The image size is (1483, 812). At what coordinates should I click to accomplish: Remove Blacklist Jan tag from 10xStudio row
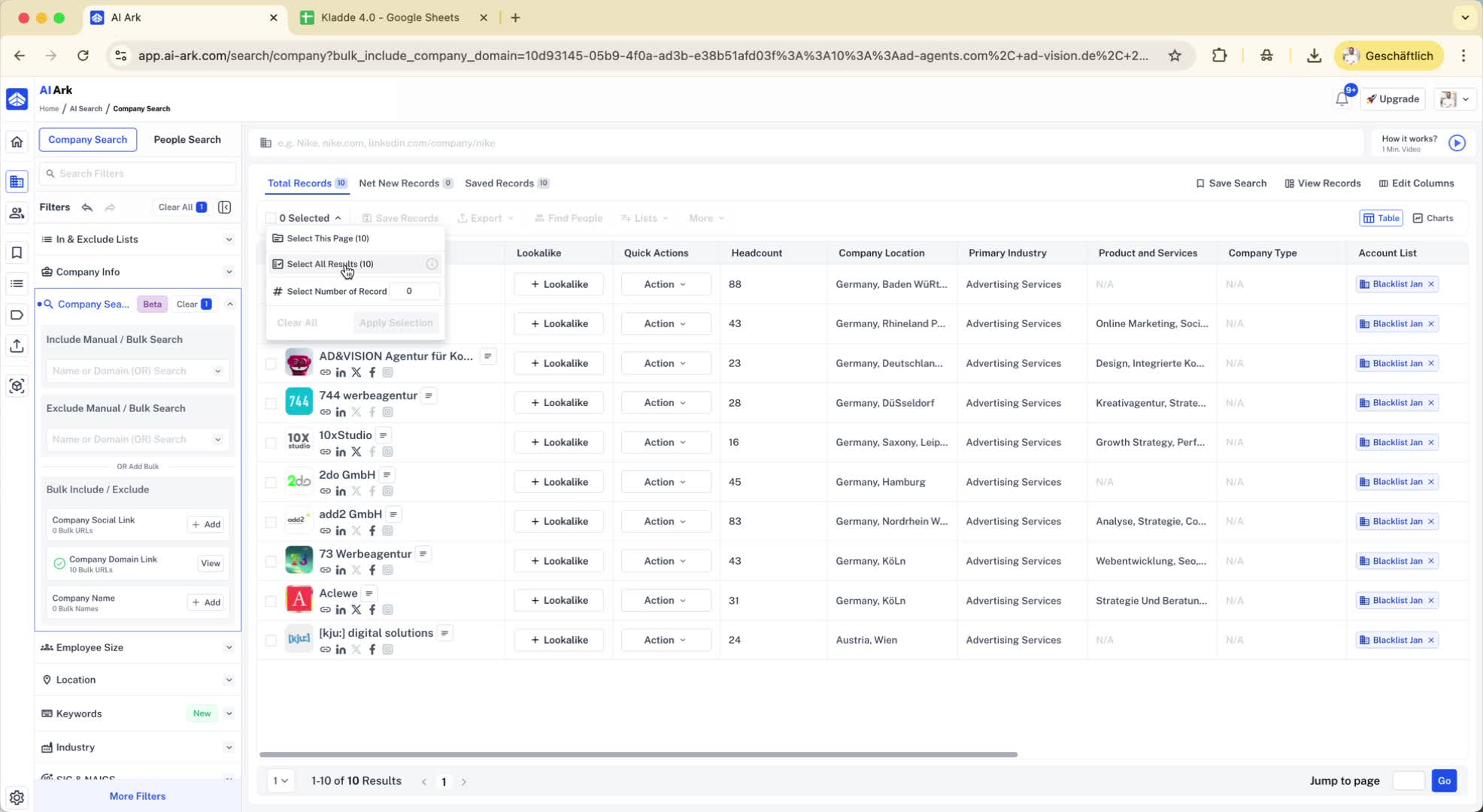(x=1431, y=442)
